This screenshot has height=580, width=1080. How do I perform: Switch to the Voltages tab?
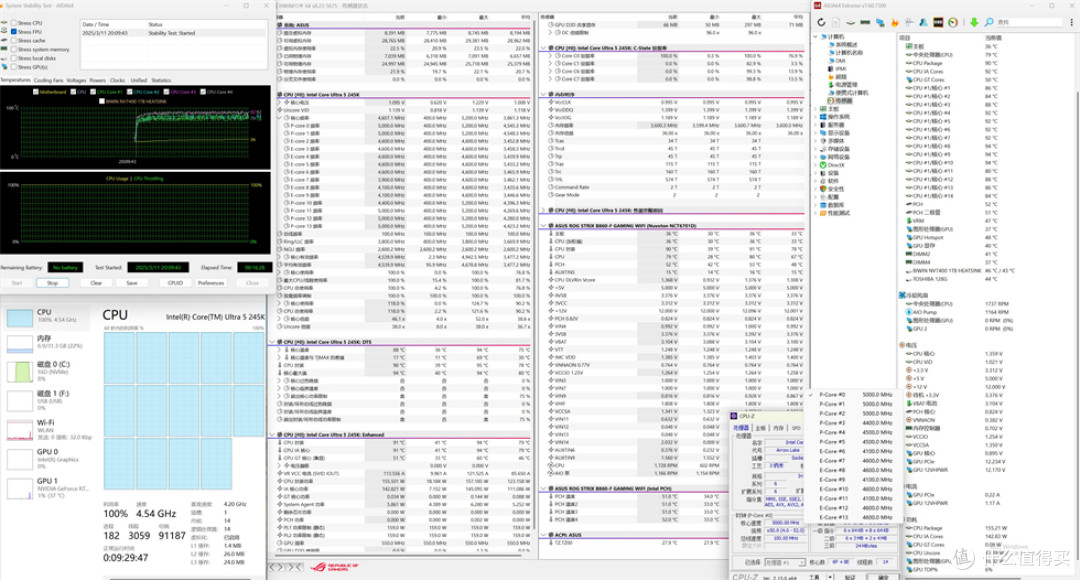pyautogui.click(x=76, y=81)
